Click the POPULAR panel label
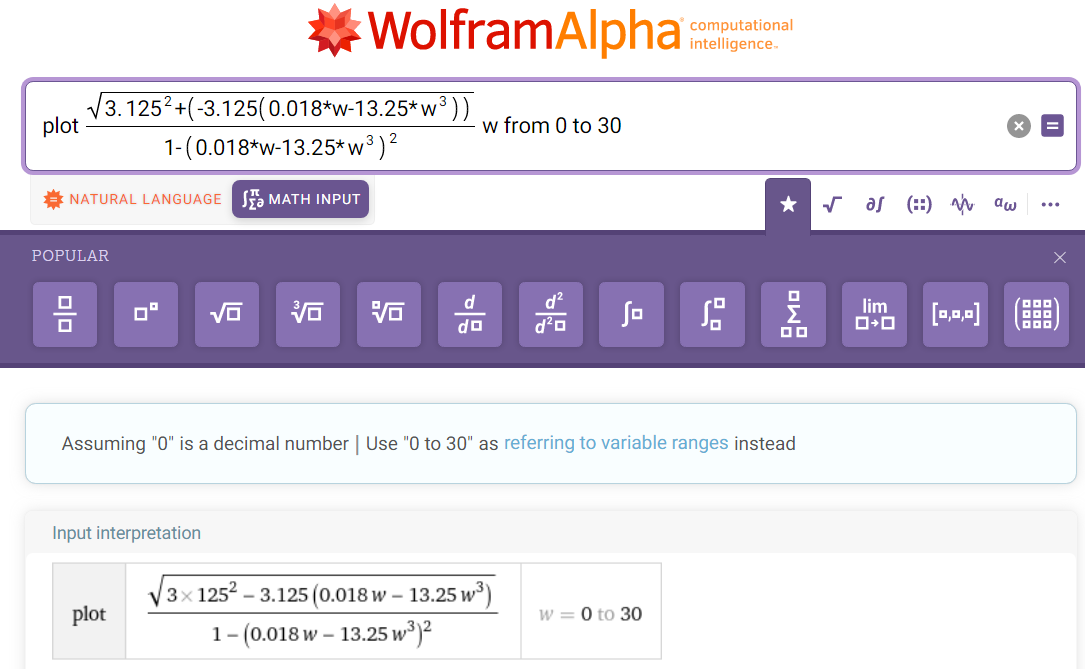This screenshot has height=669, width=1085. (x=70, y=255)
